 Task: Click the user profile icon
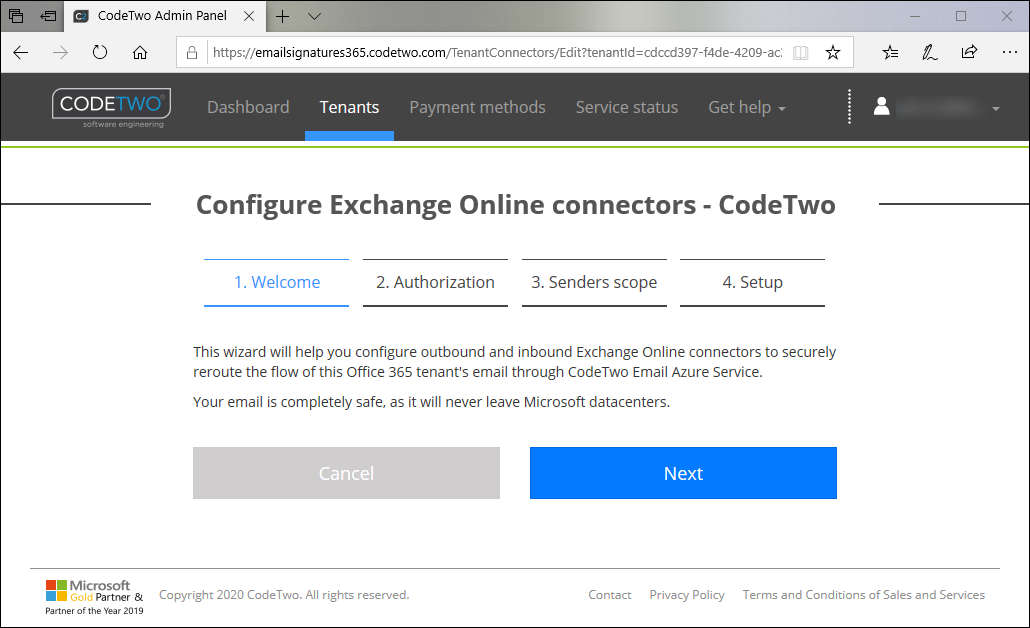point(881,107)
